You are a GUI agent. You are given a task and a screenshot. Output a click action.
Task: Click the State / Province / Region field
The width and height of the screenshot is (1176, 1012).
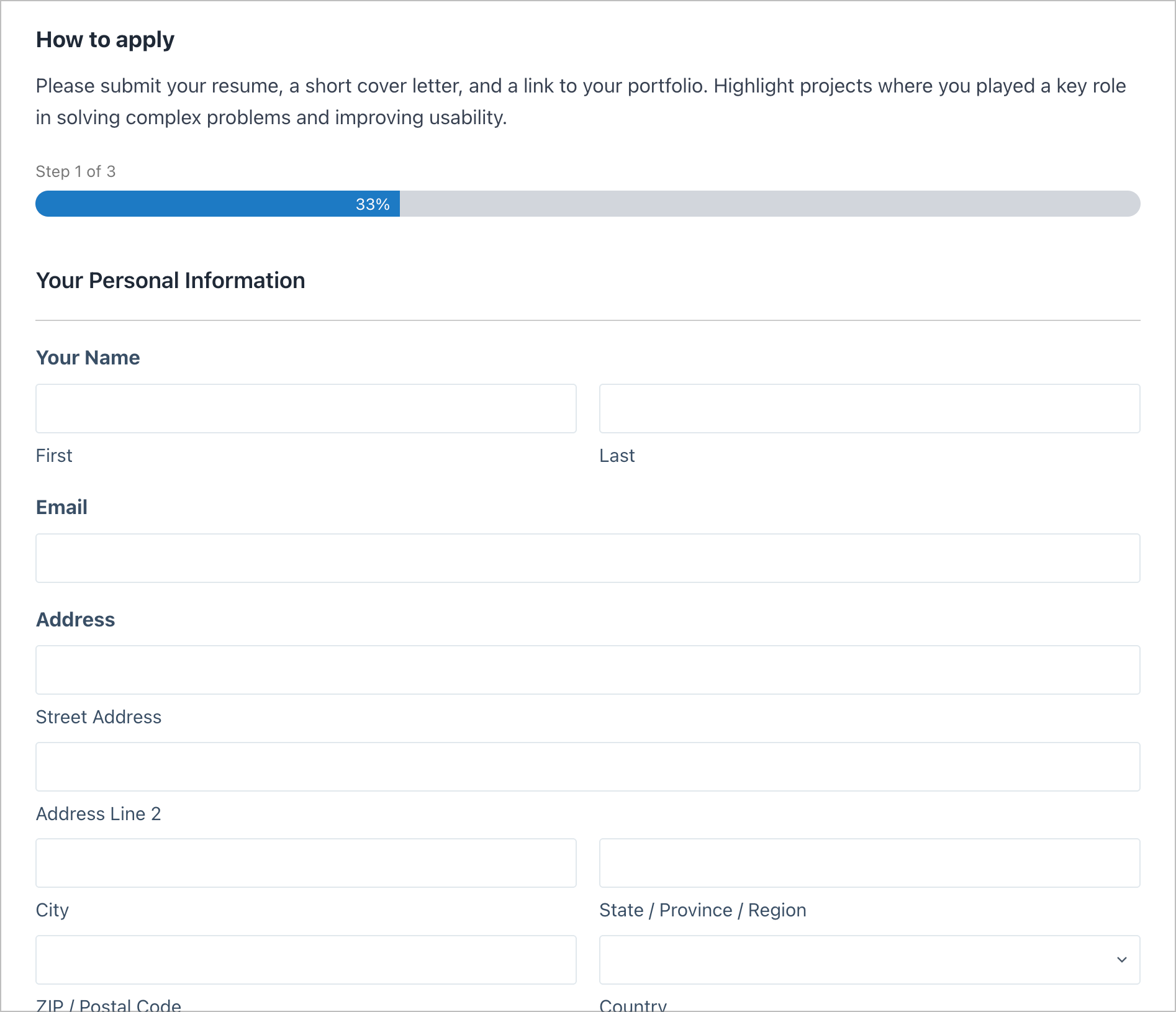coord(869,863)
